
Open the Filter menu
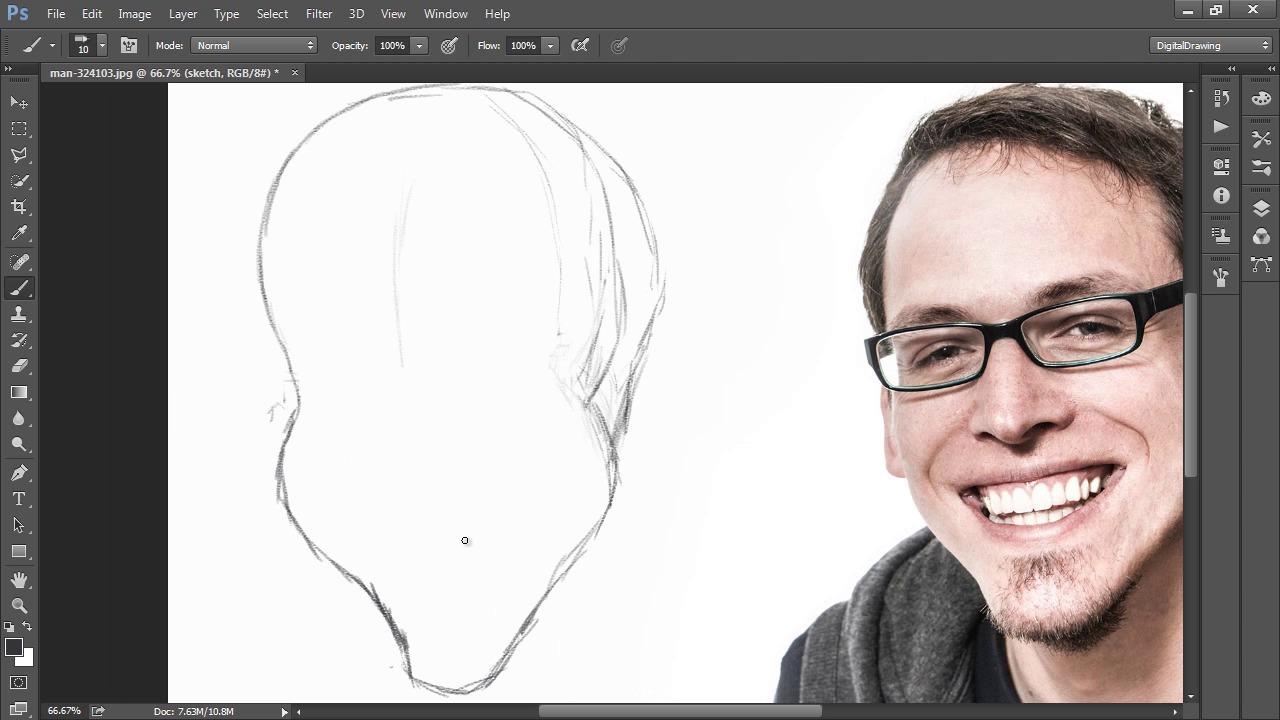tap(319, 14)
